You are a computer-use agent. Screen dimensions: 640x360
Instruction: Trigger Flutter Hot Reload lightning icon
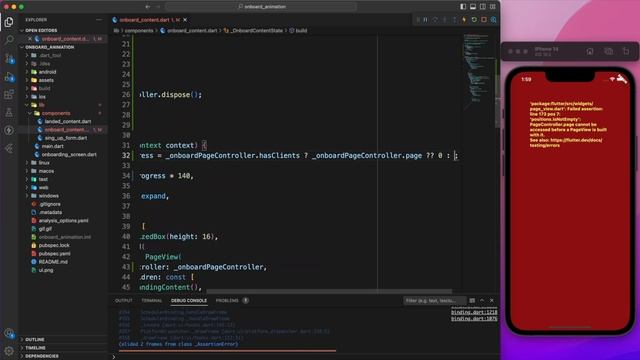[x=464, y=20]
